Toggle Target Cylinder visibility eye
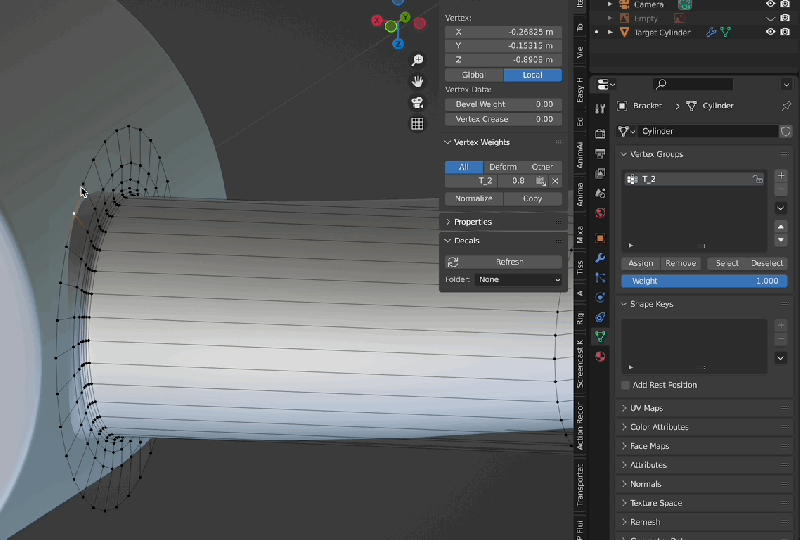This screenshot has height=540, width=800. 770,32
